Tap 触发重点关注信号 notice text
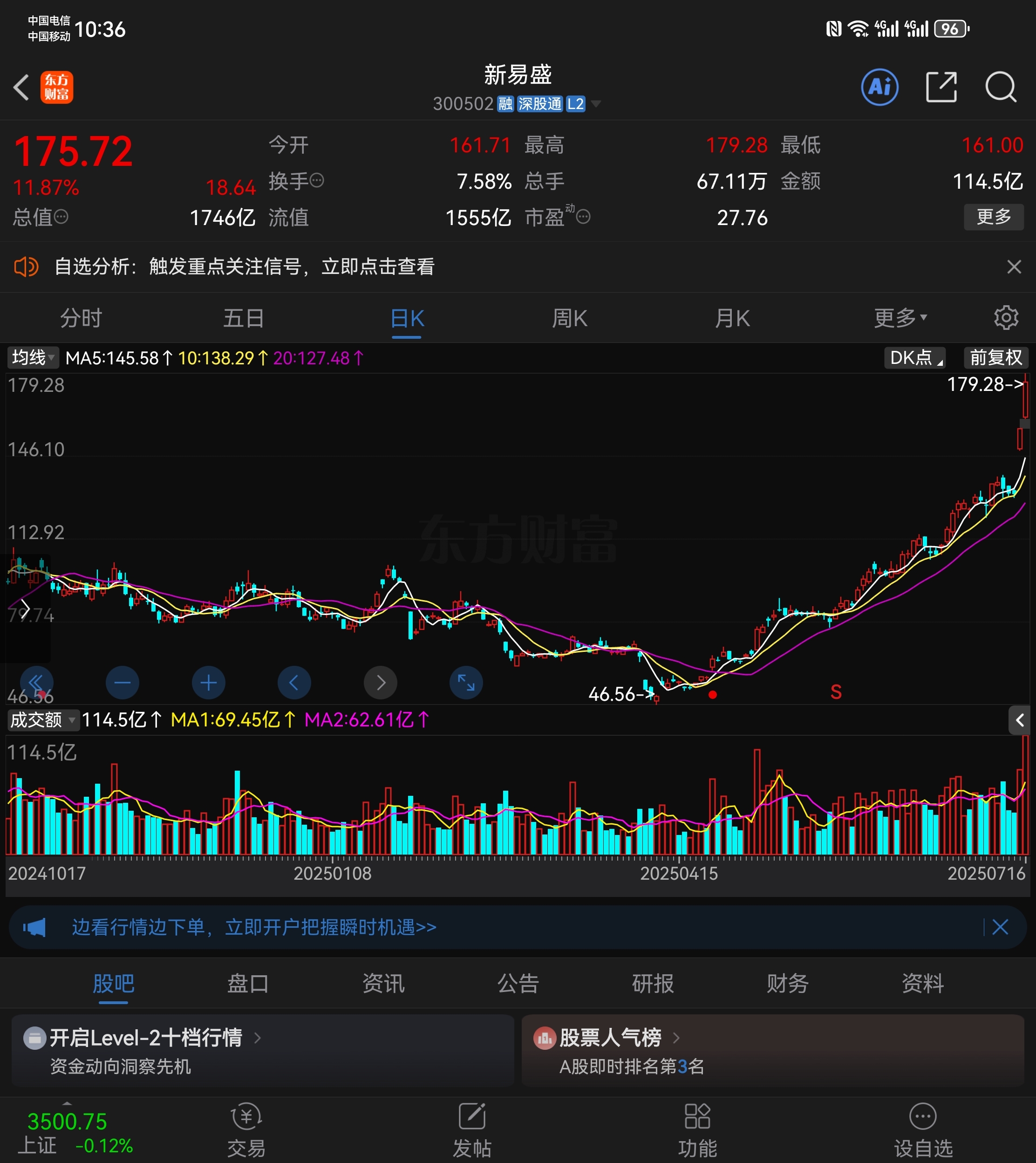The width and height of the screenshot is (1036, 1163). pyautogui.click(x=225, y=267)
